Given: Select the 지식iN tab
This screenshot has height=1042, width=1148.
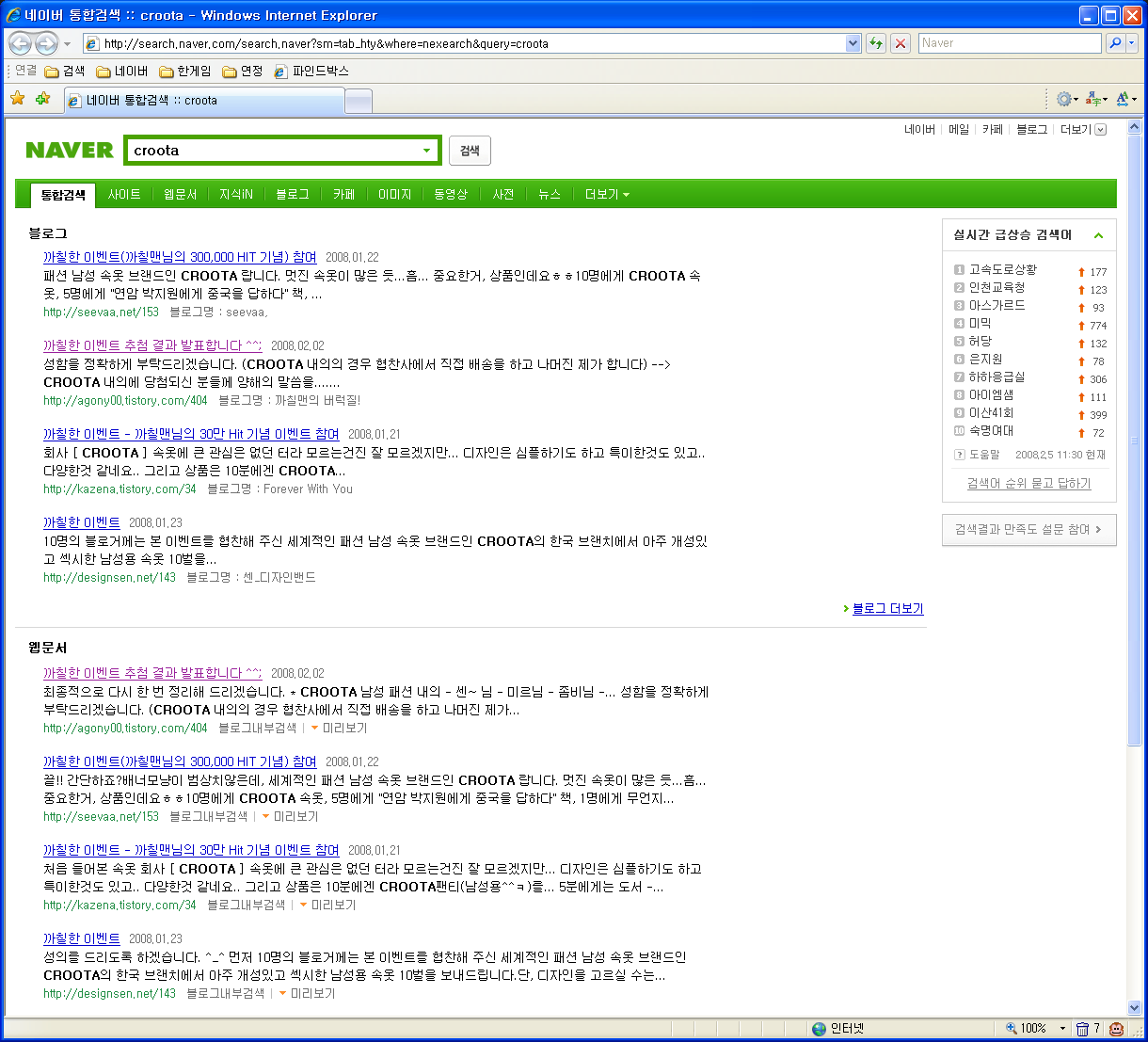Looking at the screenshot, I should tap(236, 194).
